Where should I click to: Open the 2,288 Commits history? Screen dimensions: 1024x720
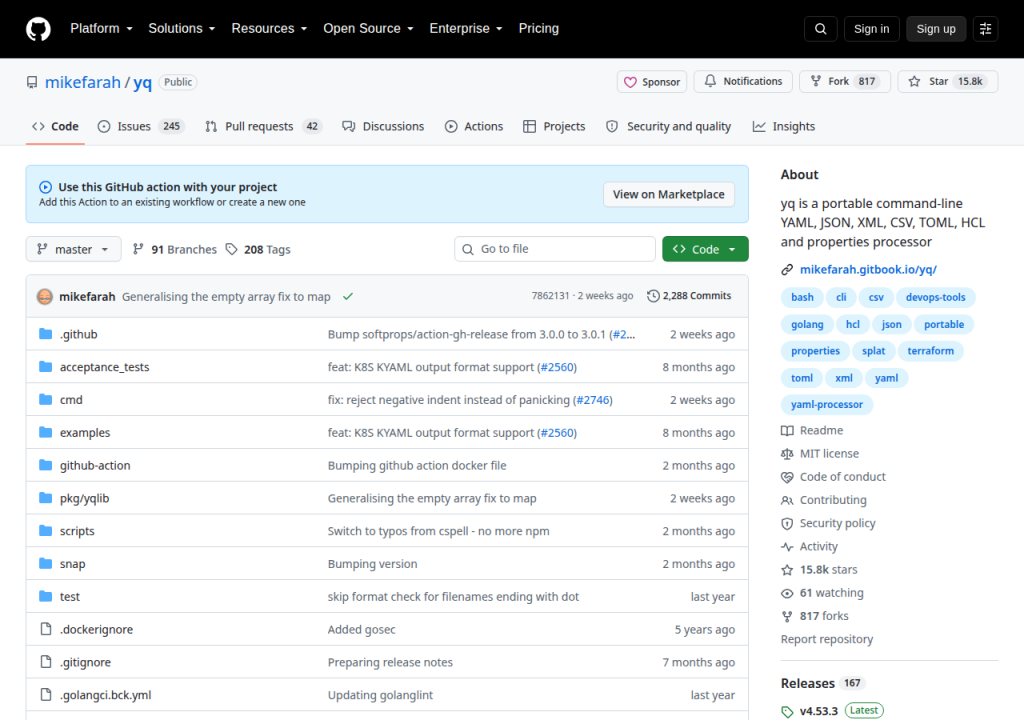pyautogui.click(x=689, y=296)
